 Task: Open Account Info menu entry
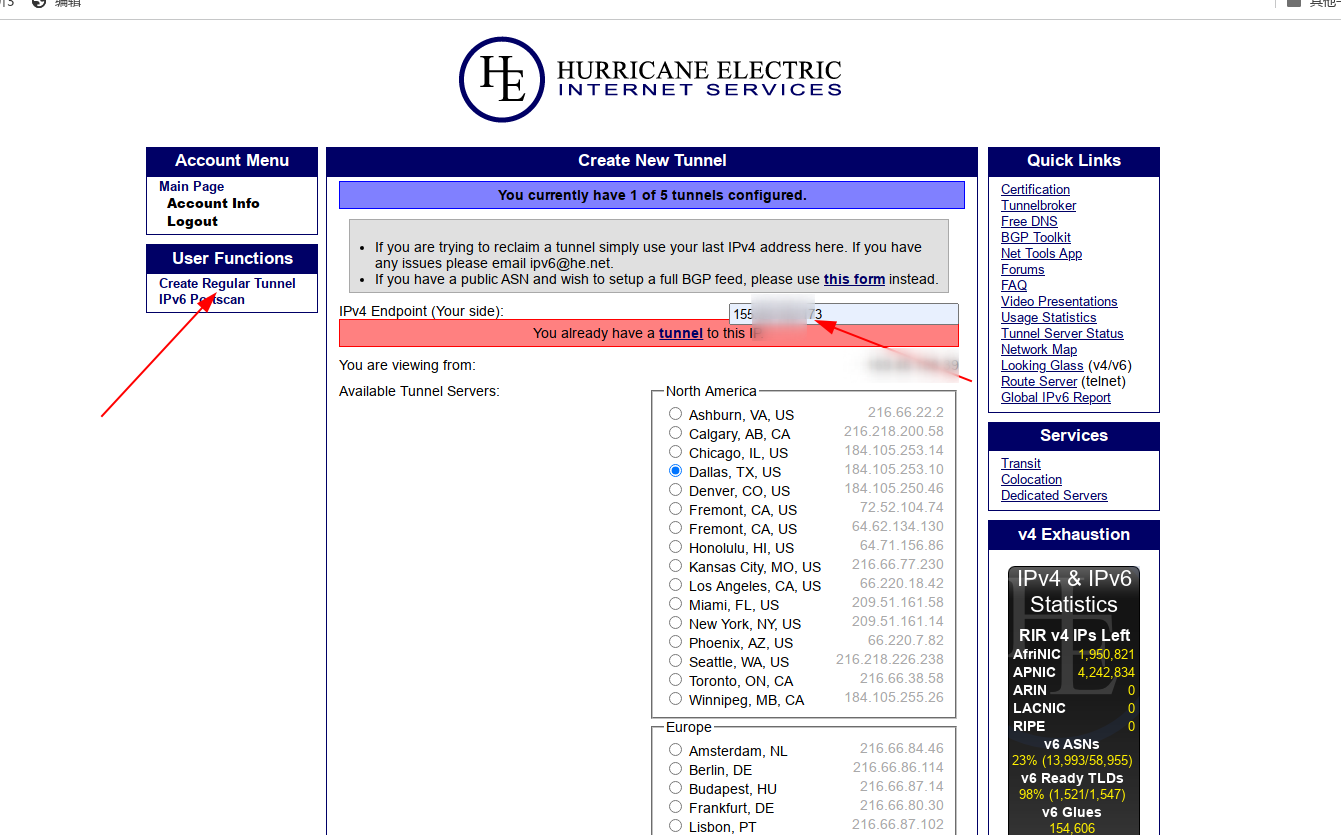[213, 203]
